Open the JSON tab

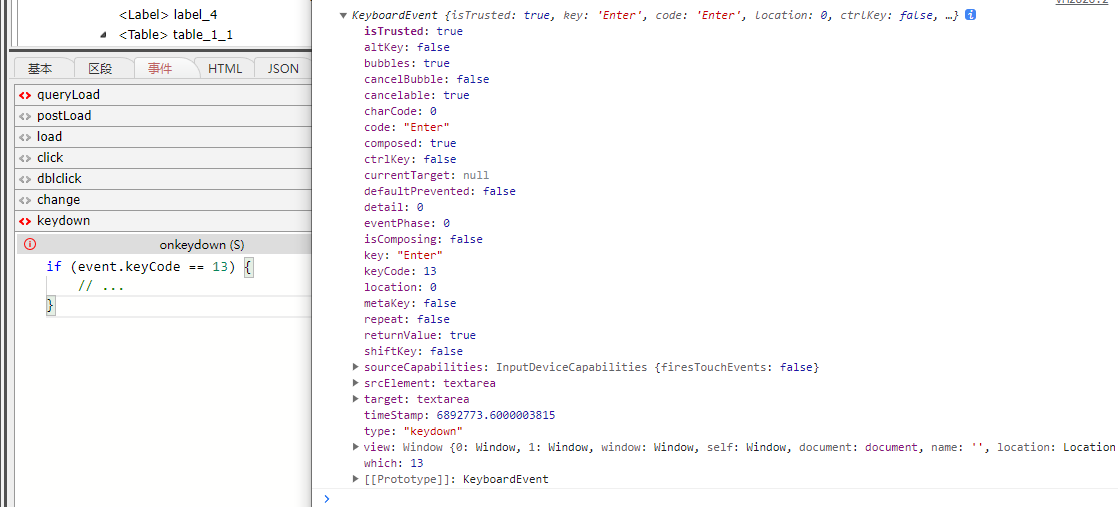pyautogui.click(x=283, y=68)
